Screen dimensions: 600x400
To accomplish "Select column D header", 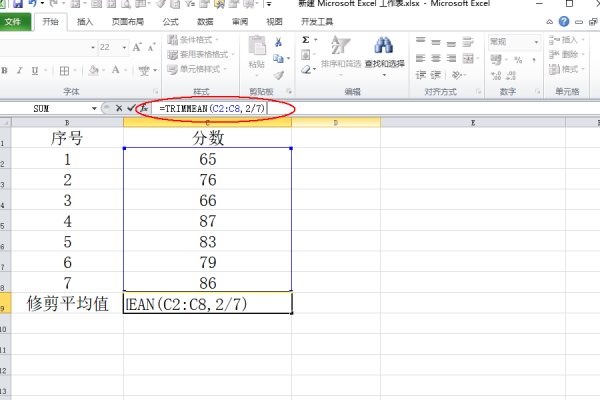I will pyautogui.click(x=336, y=123).
